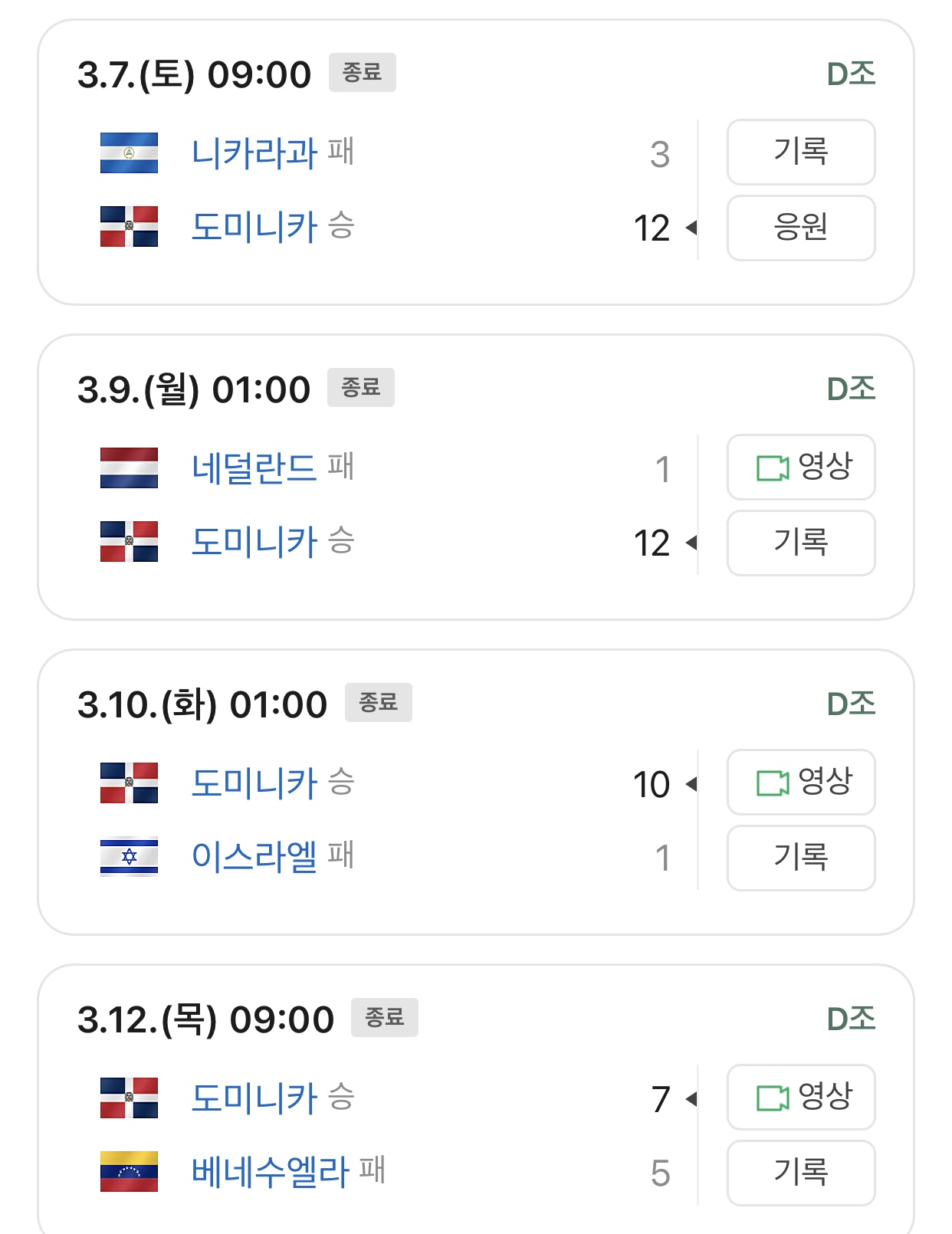Click Nicaragua flag icon in 3.7 match
The width and height of the screenshot is (952, 1234).
point(129,153)
